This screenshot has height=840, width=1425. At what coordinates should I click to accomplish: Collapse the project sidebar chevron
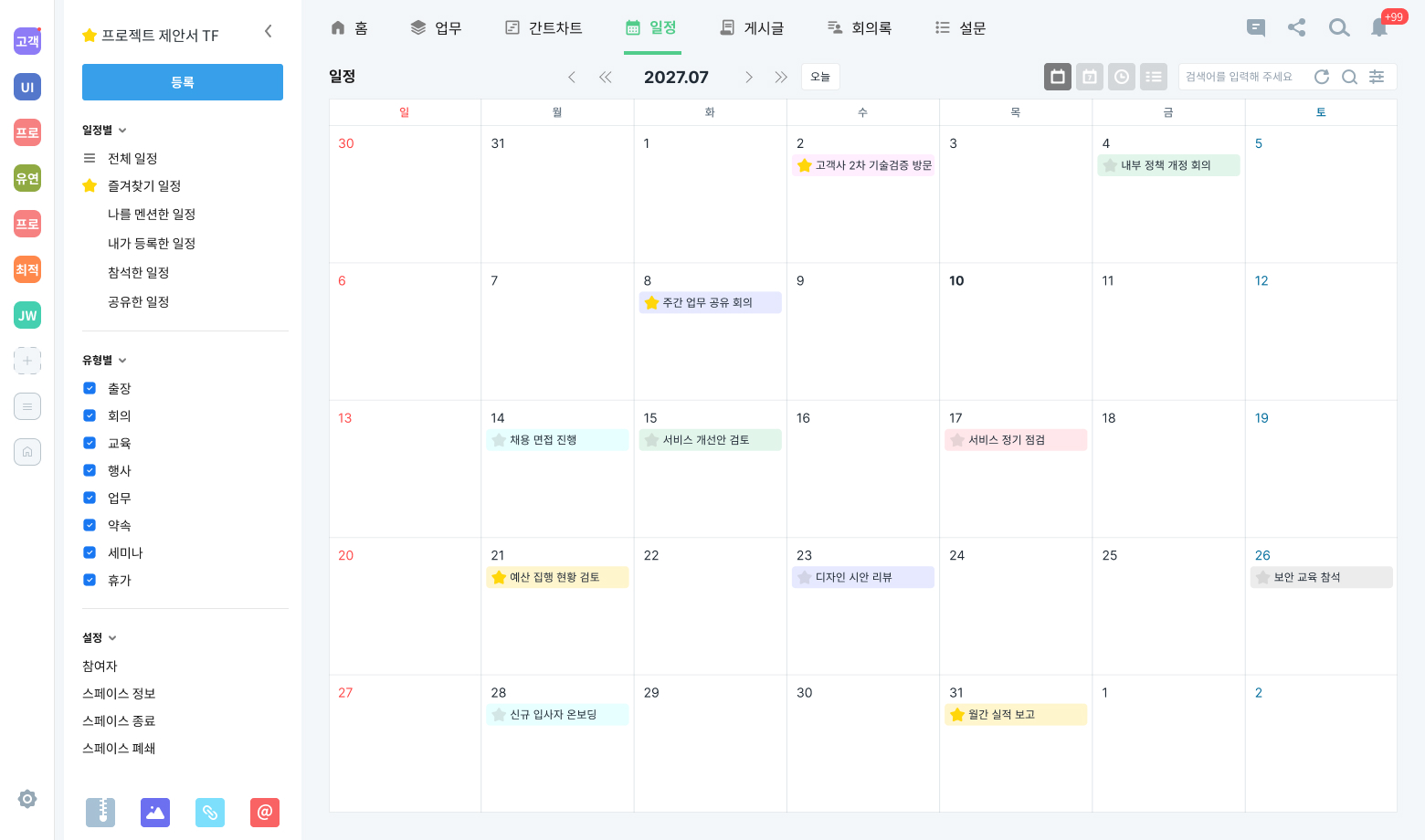268,31
